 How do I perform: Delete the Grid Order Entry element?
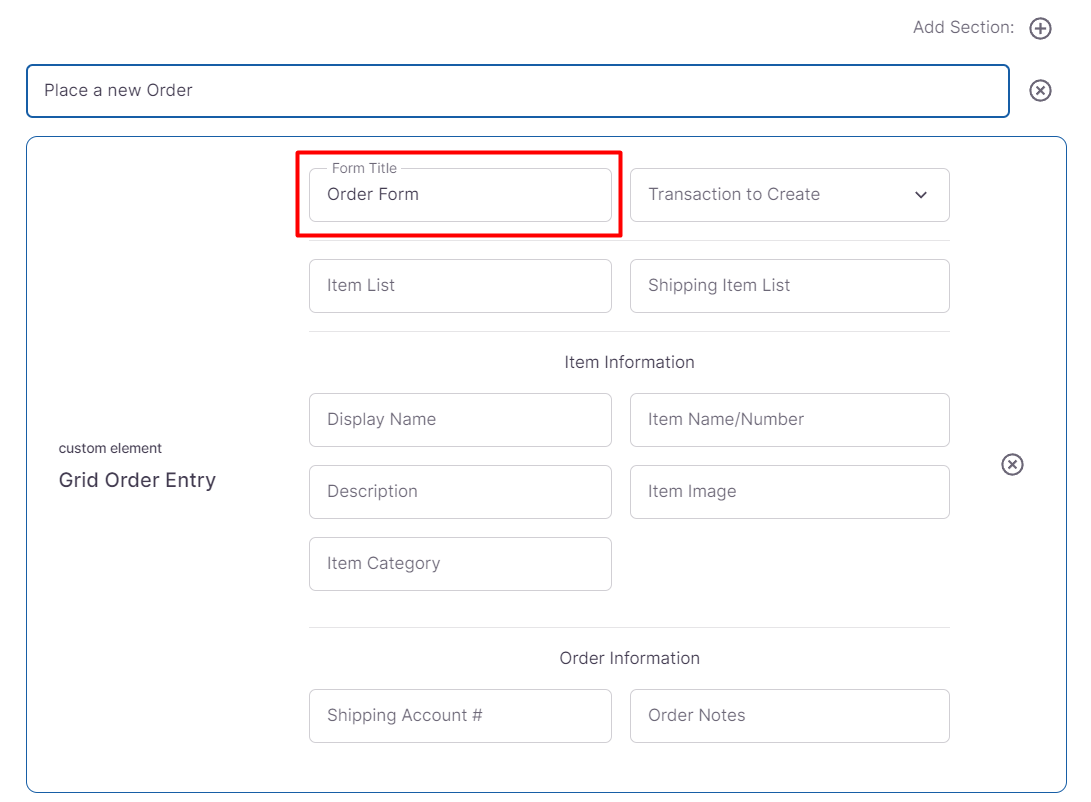pos(1012,464)
